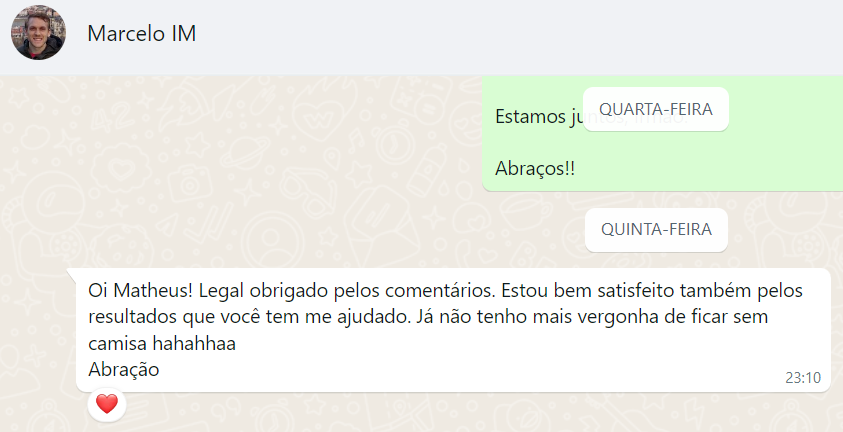Screen dimensions: 843x432
Task: Click the 23:10 message timestamp
Action: coord(802,378)
